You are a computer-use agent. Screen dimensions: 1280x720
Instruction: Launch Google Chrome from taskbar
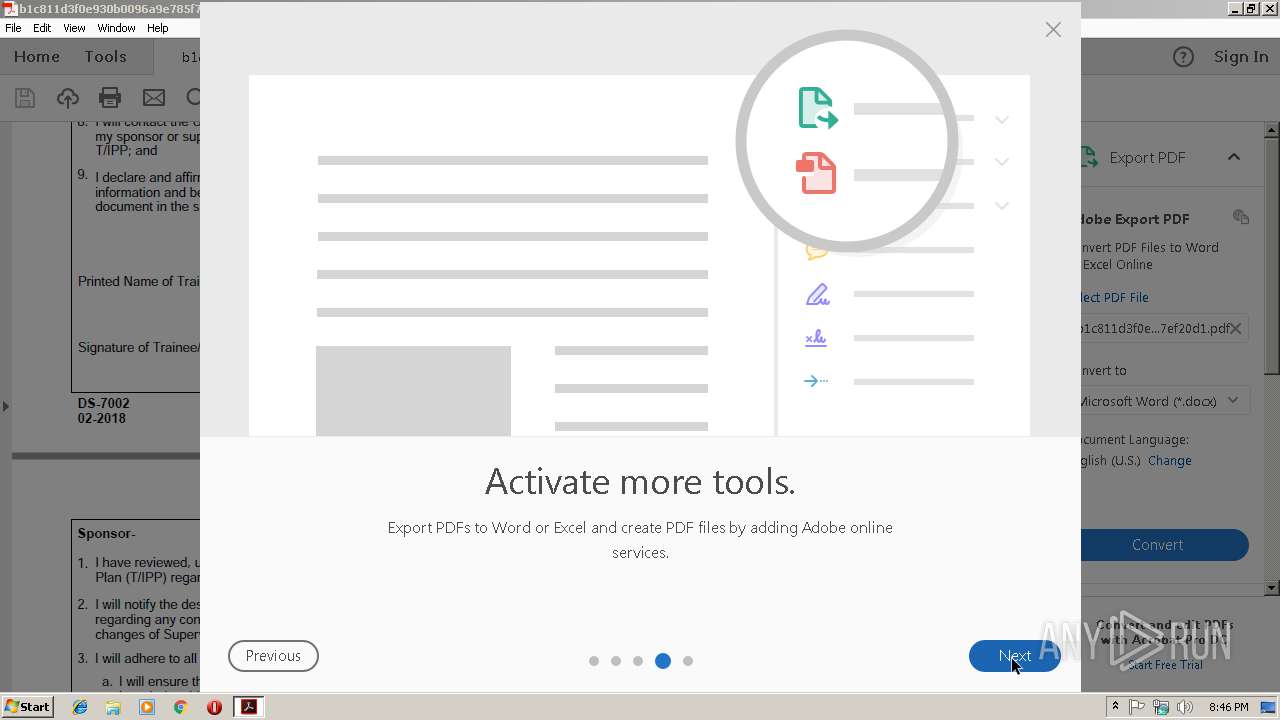(x=180, y=707)
